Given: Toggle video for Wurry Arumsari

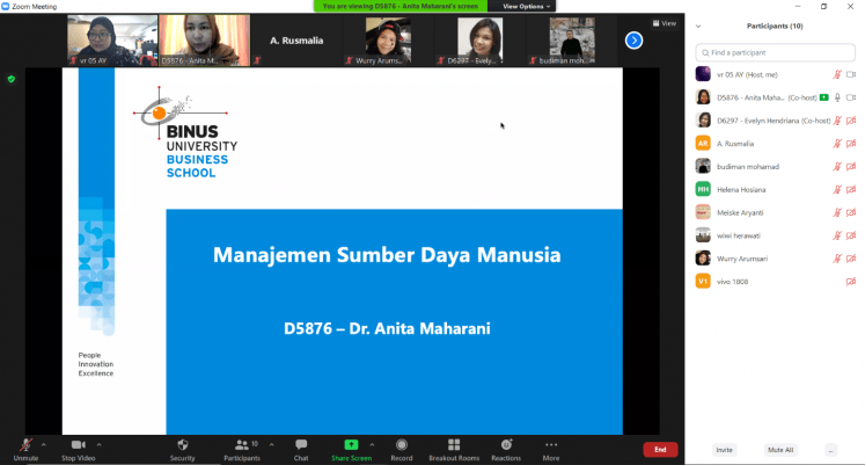Looking at the screenshot, I should pos(851,258).
